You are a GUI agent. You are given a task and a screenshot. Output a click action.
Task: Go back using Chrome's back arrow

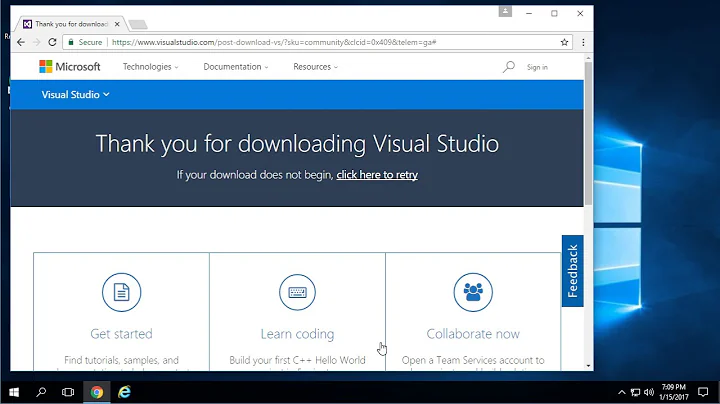(21, 42)
